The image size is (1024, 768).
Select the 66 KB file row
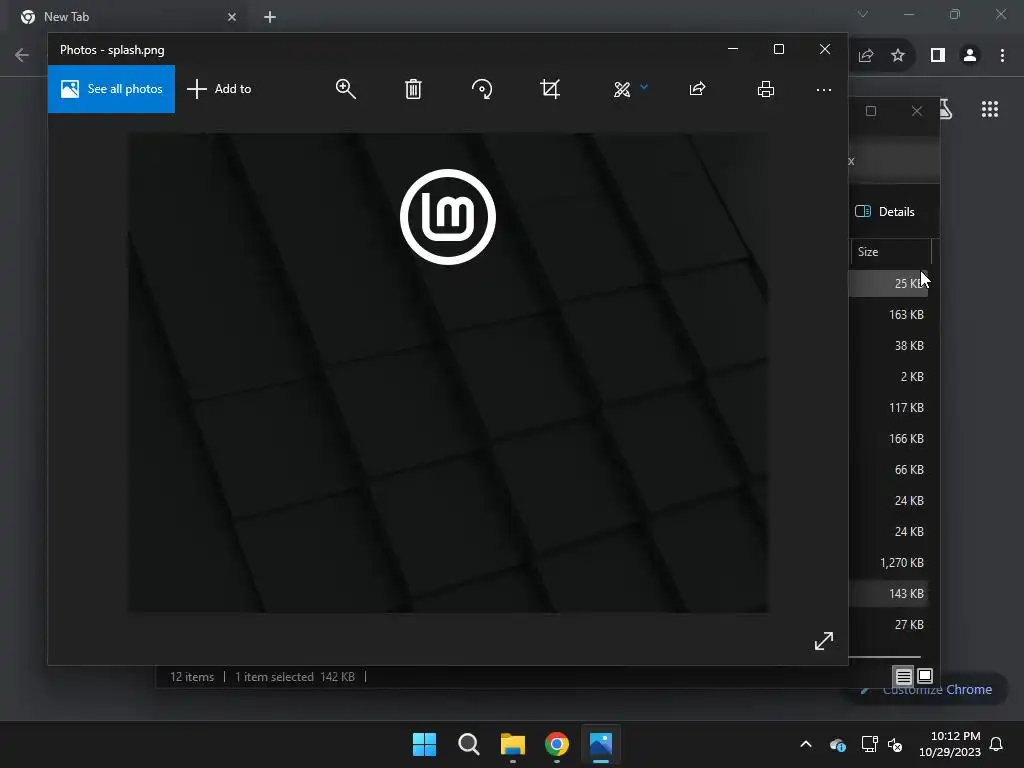coord(889,470)
